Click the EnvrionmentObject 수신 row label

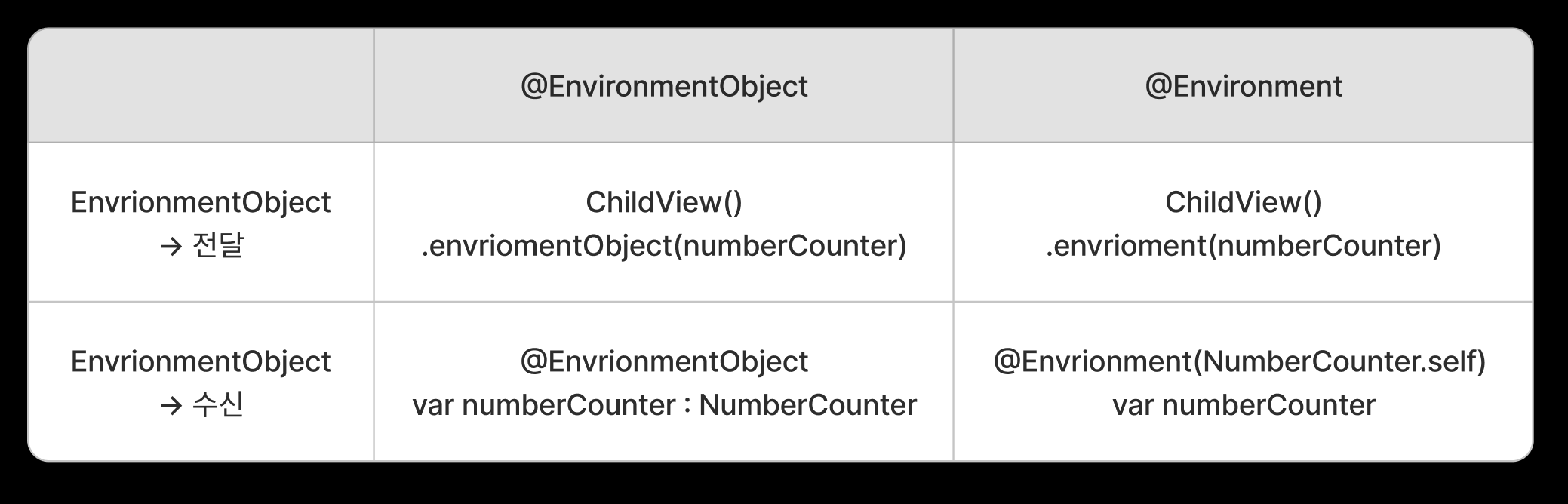201,383
